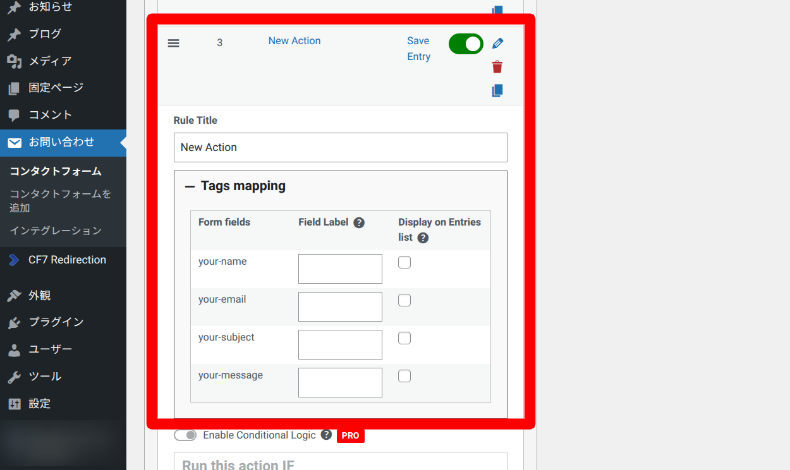Click the wrench icon beside ツール
790x470 pixels.
(14, 377)
